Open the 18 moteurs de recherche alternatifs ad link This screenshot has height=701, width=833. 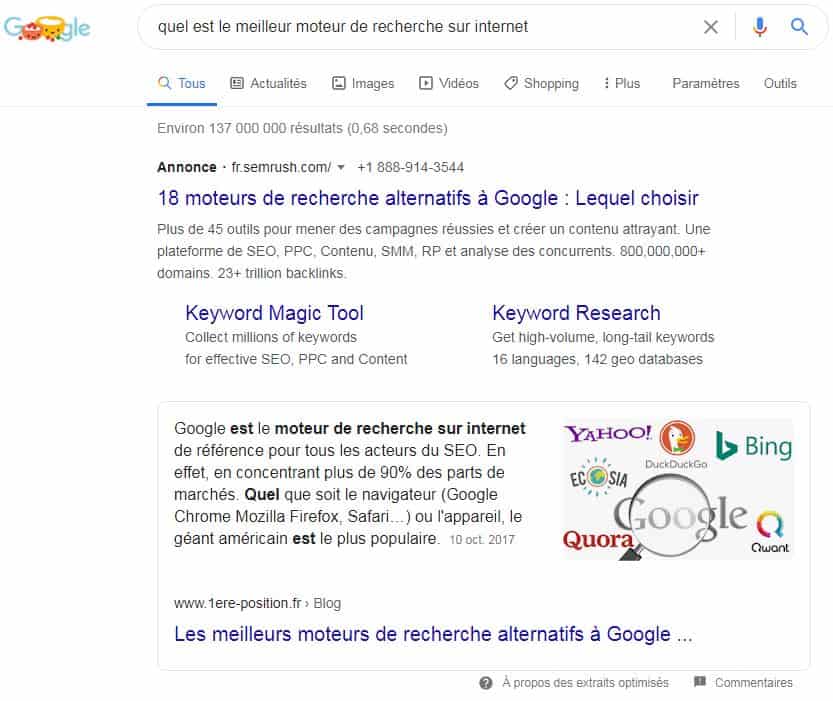tap(428, 198)
